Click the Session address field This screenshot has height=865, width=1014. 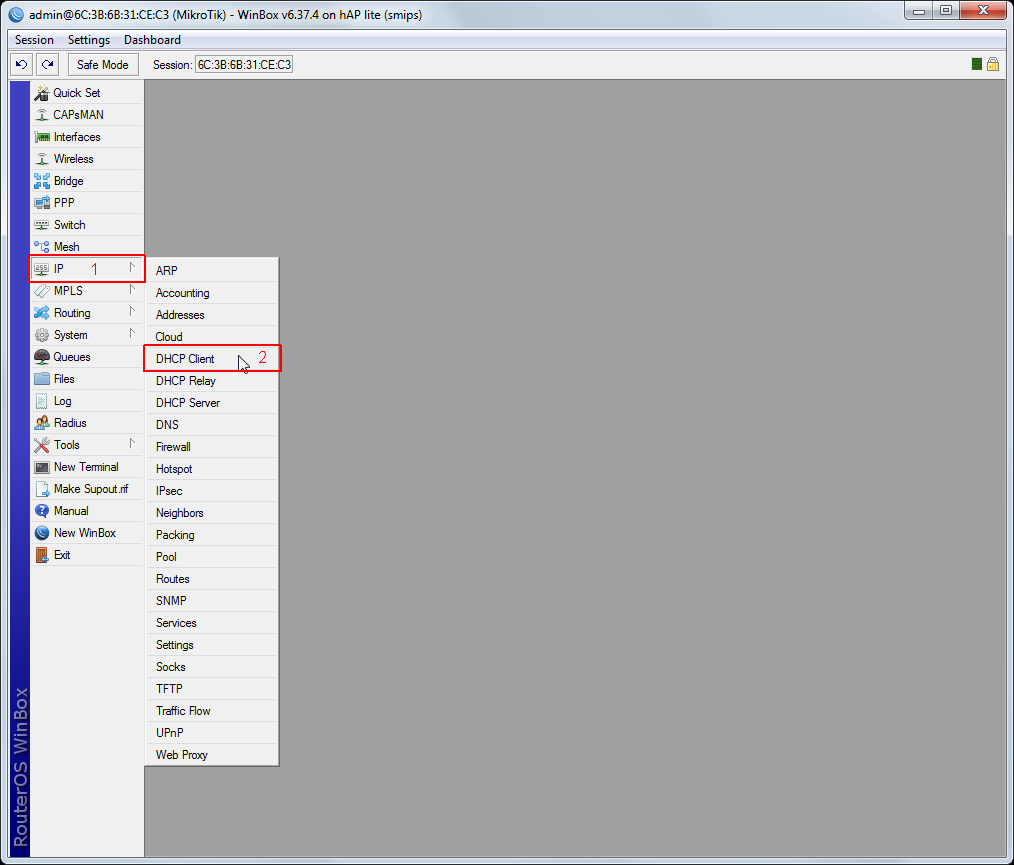(x=244, y=64)
